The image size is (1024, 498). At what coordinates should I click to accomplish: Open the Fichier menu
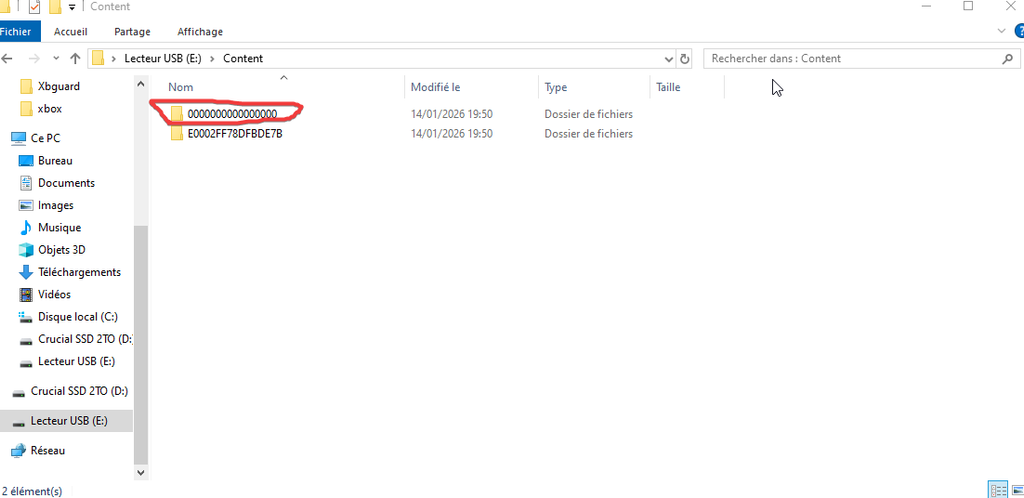pos(16,32)
